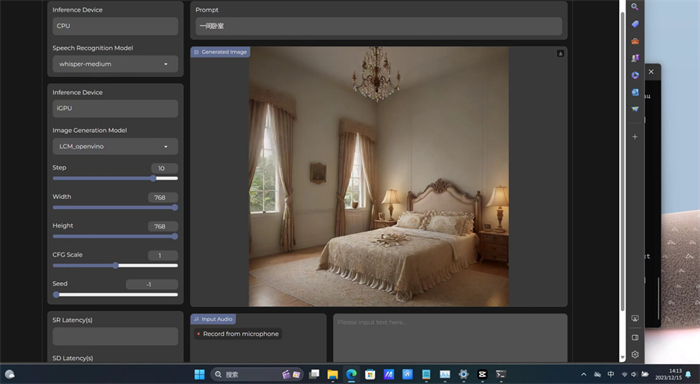
Task: Open the taskbar search box
Action: [257, 374]
